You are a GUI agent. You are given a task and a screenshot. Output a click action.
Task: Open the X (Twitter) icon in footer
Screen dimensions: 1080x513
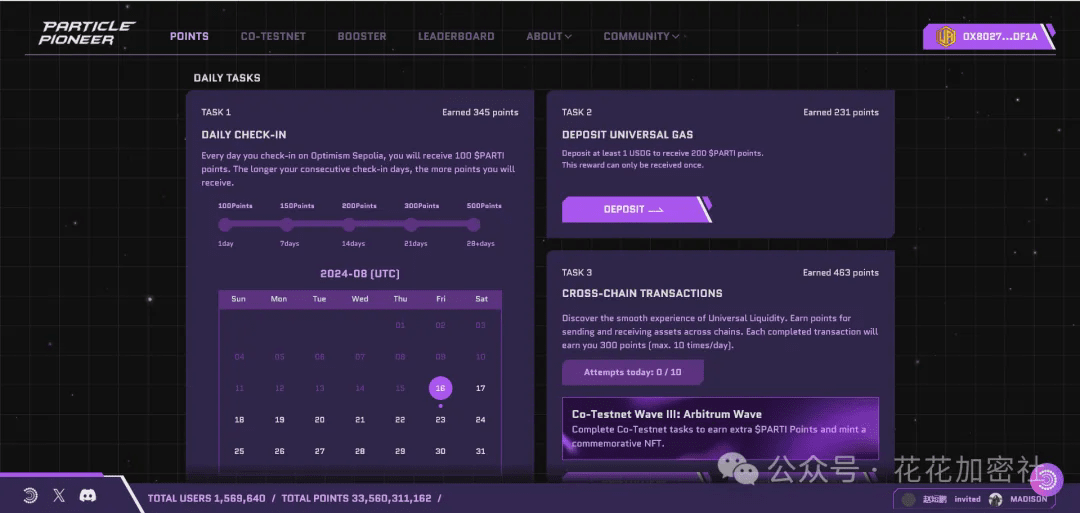coord(59,496)
